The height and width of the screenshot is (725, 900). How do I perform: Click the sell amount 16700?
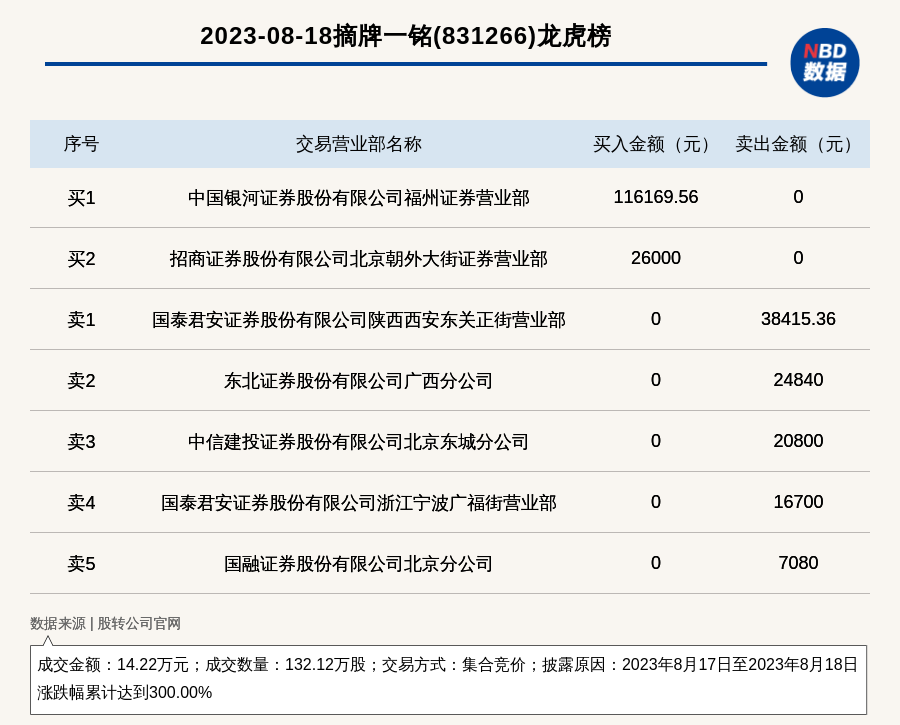click(x=798, y=502)
